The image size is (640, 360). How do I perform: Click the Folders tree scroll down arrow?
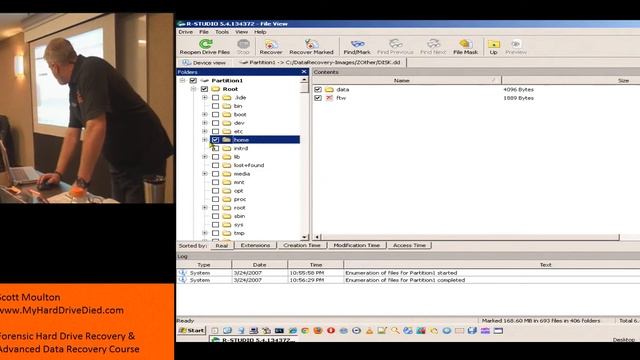click(x=304, y=237)
